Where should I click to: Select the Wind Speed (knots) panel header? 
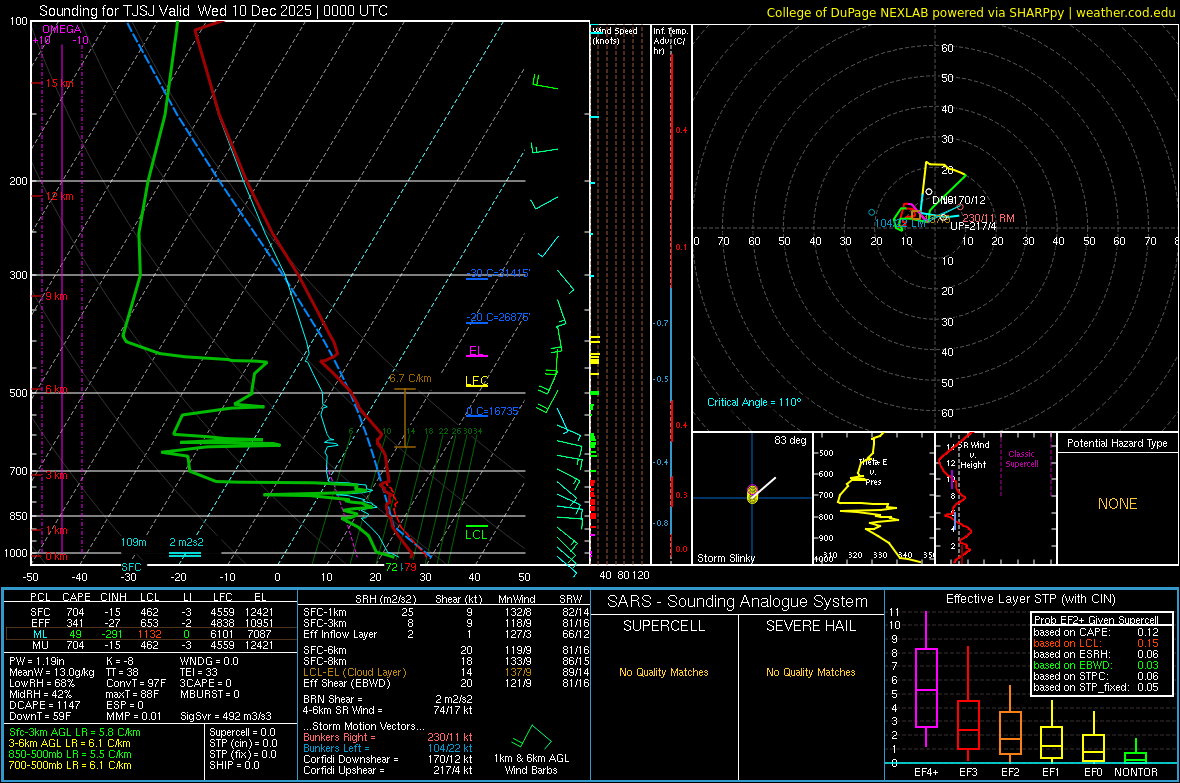(615, 35)
